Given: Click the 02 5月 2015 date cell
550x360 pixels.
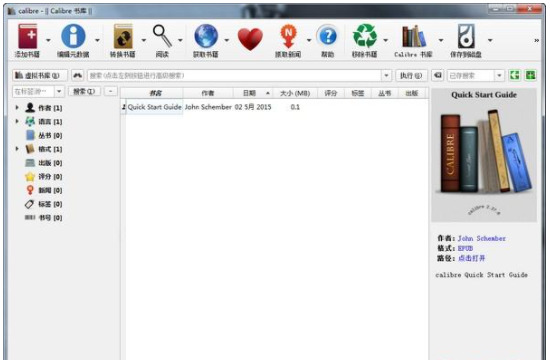Looking at the screenshot, I should click(253, 107).
